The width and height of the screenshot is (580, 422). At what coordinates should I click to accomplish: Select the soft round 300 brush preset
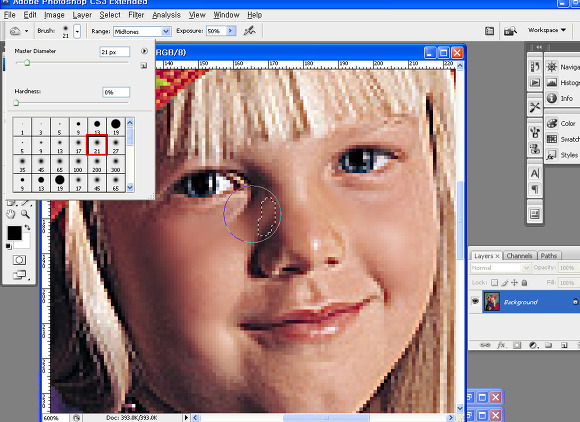(x=116, y=164)
